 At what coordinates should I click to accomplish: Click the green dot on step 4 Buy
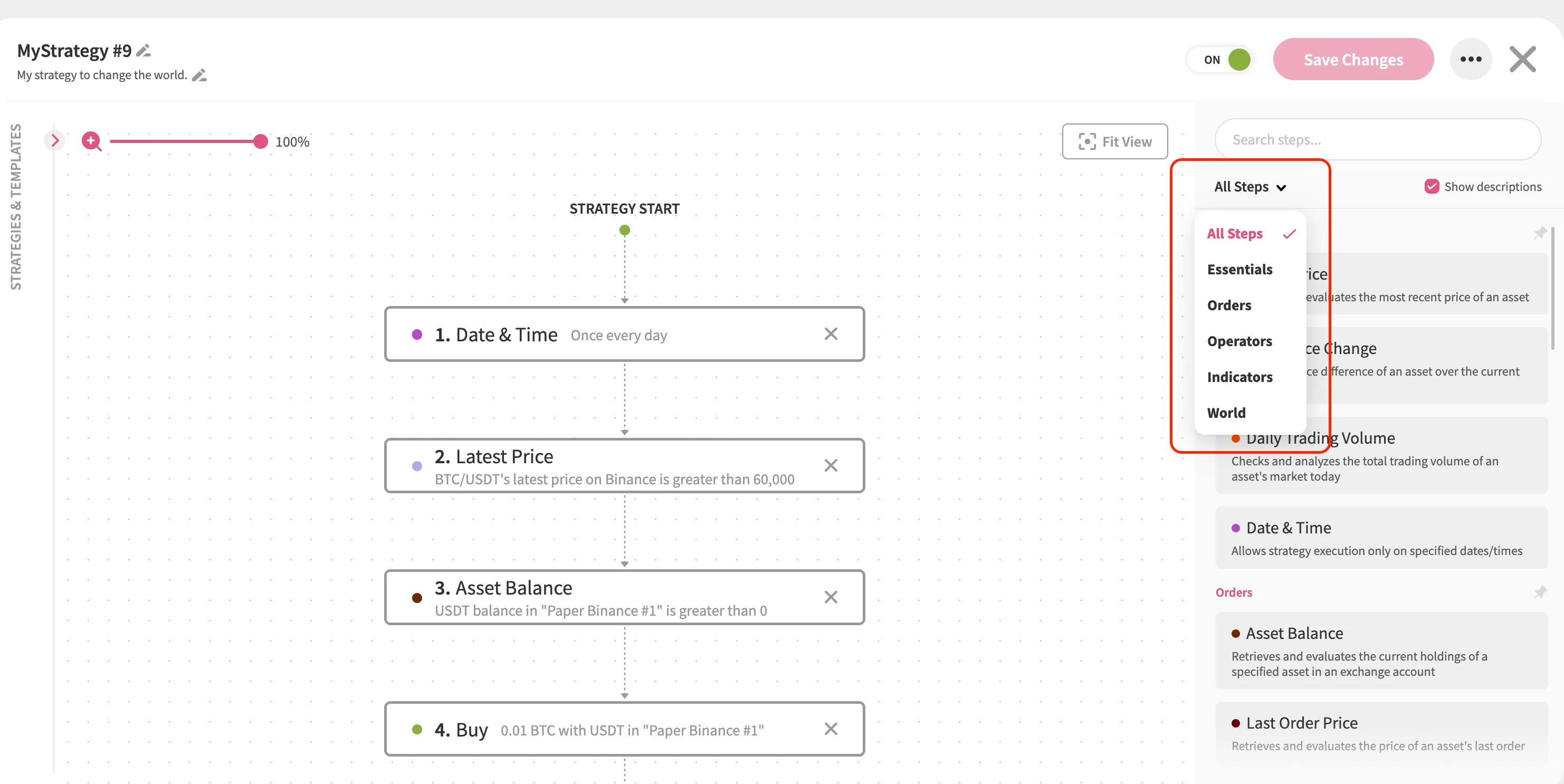click(417, 729)
